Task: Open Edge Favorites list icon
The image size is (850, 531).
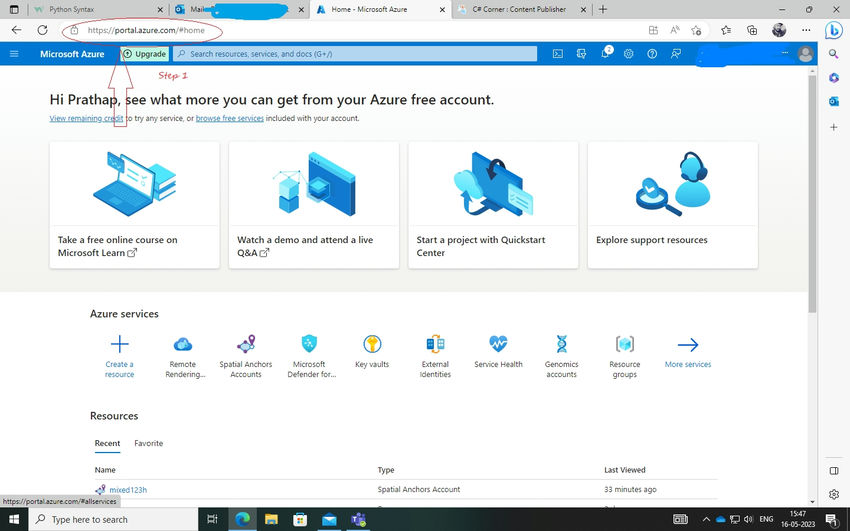Action: click(726, 30)
